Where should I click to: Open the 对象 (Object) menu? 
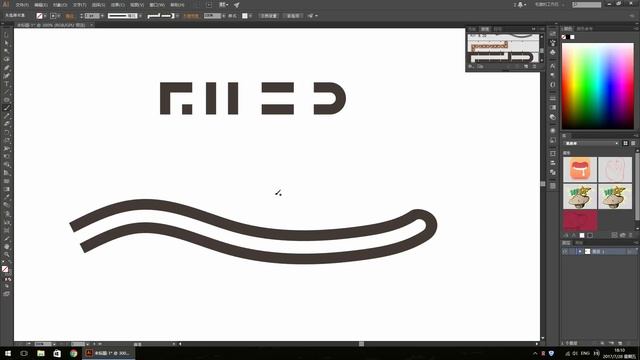[x=60, y=5]
